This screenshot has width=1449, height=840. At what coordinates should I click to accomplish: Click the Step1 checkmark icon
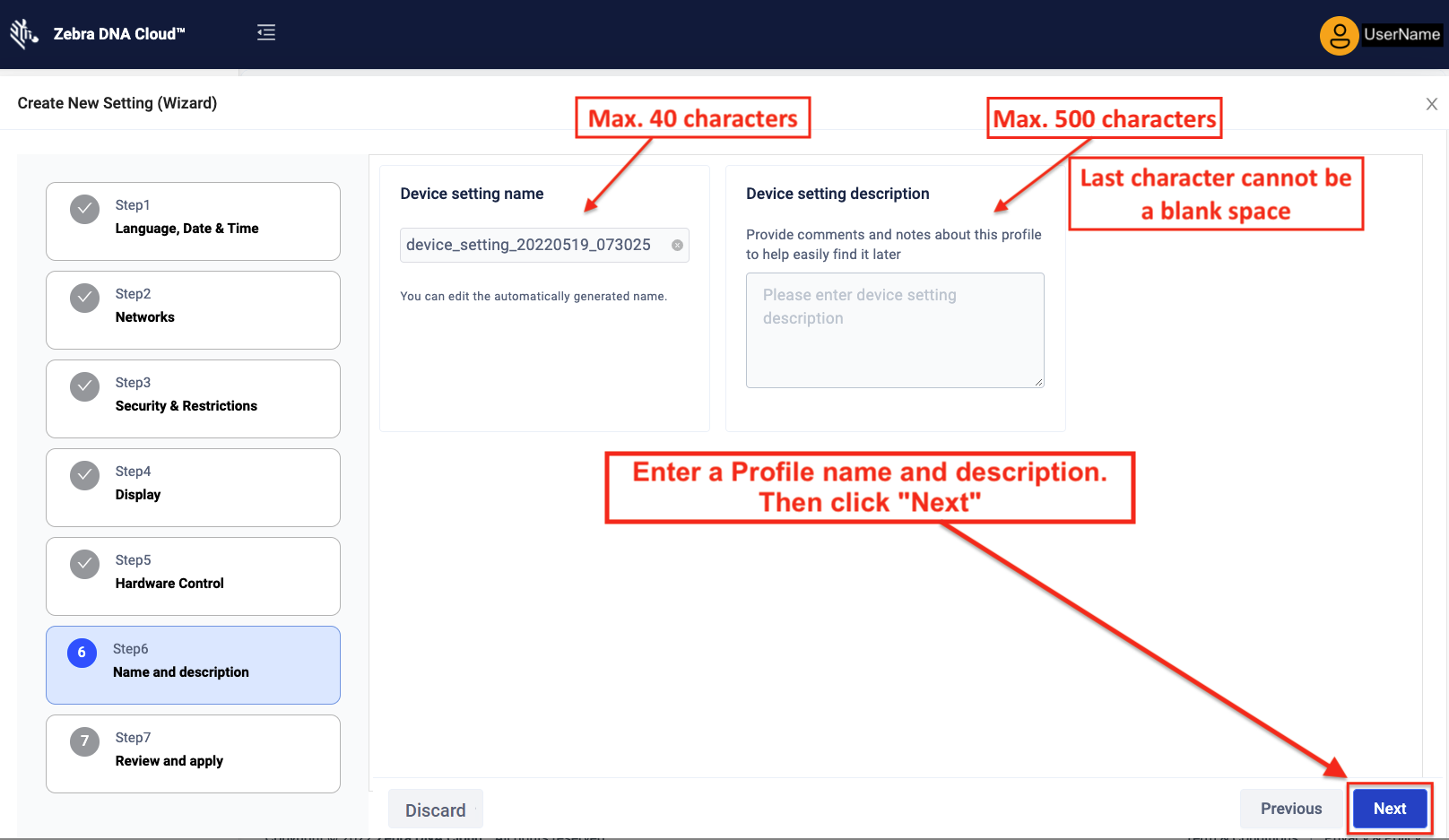pyautogui.click(x=85, y=210)
